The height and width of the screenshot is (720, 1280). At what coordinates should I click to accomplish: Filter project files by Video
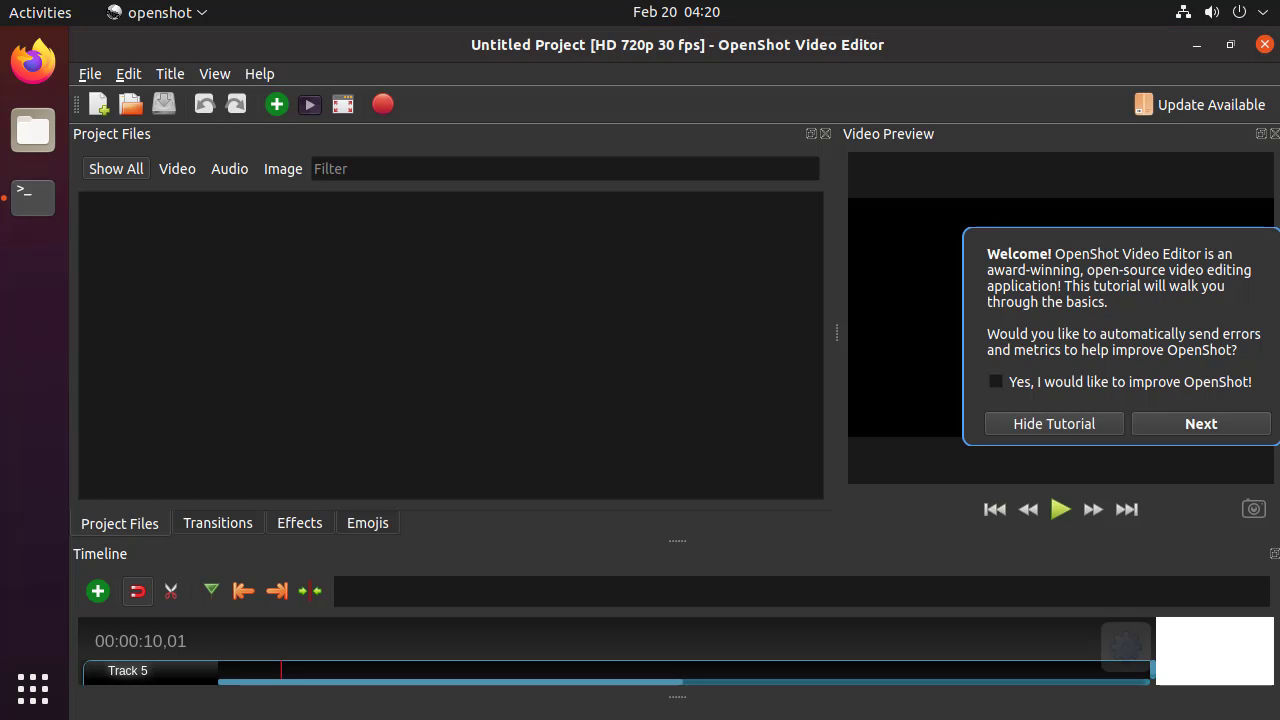(177, 169)
